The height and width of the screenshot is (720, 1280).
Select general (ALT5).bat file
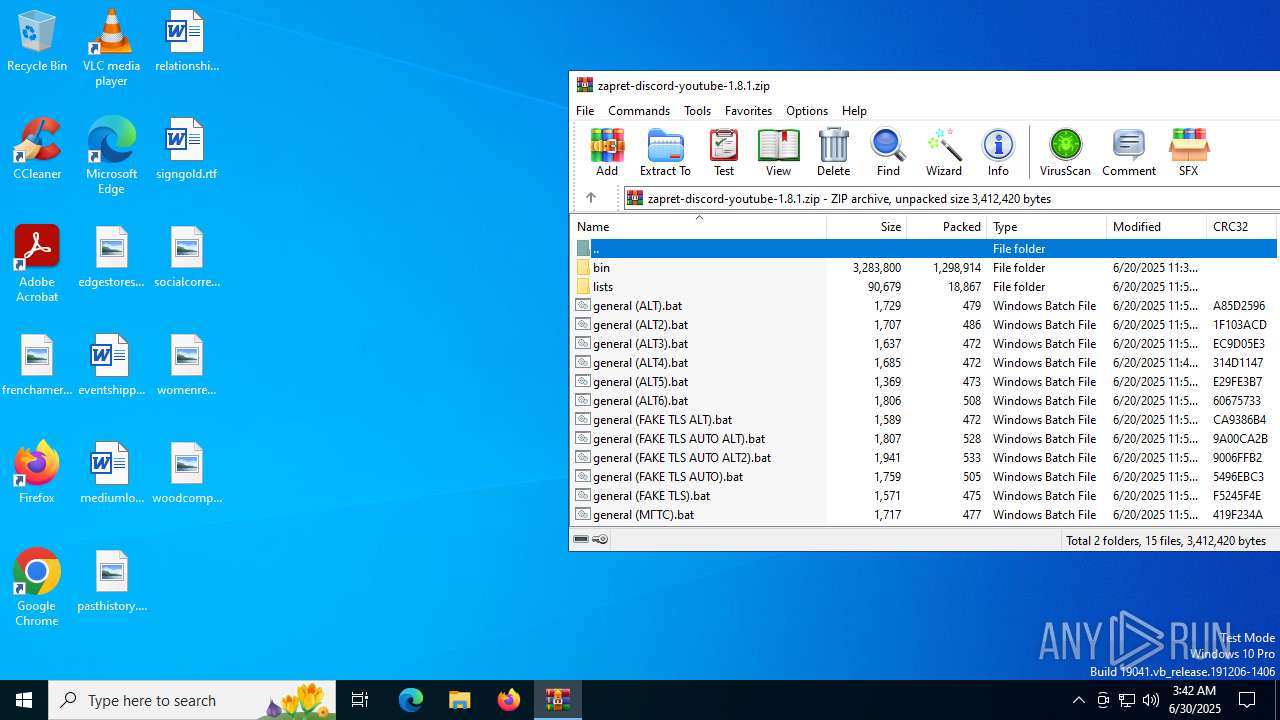pyautogui.click(x=924, y=382)
